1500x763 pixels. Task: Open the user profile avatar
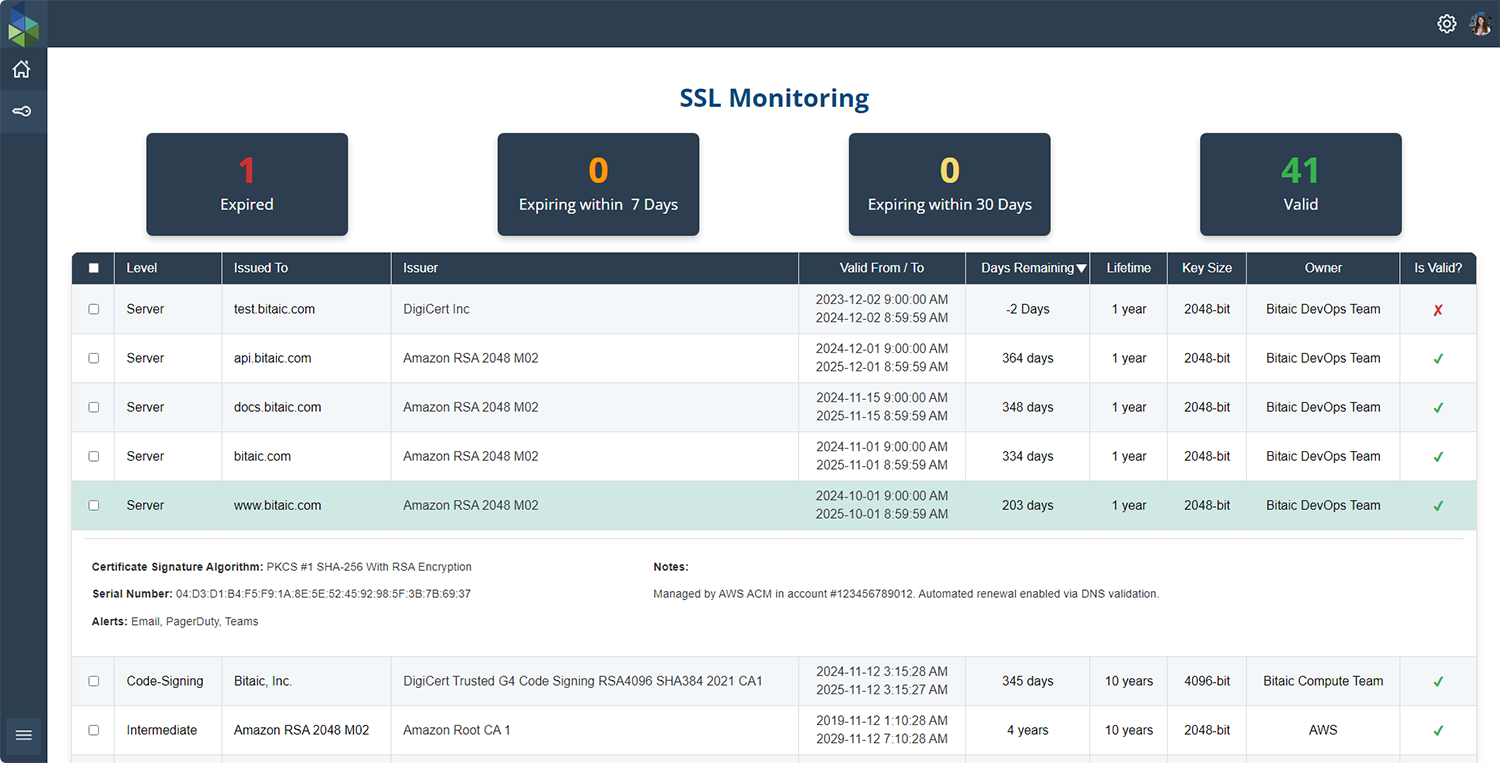(1480, 23)
